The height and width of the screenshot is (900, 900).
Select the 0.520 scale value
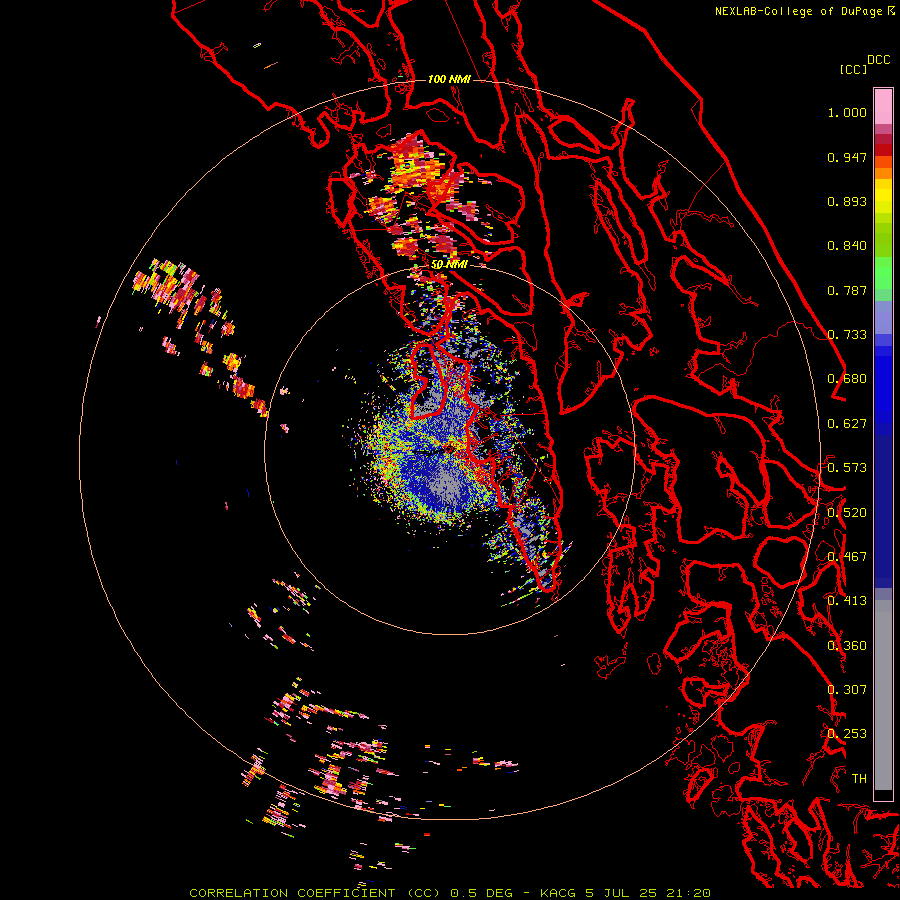tap(847, 513)
